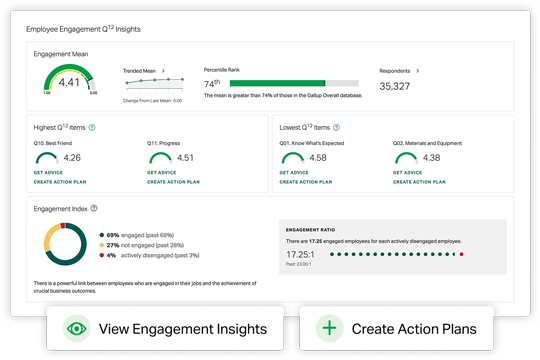Click the red dot in engagement ratio row
540x360 pixels.
click(x=461, y=254)
